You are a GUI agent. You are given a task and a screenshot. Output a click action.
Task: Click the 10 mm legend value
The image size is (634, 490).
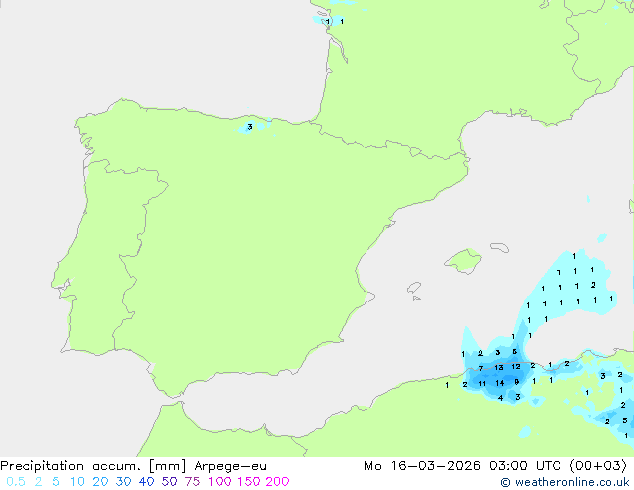click(x=77, y=482)
